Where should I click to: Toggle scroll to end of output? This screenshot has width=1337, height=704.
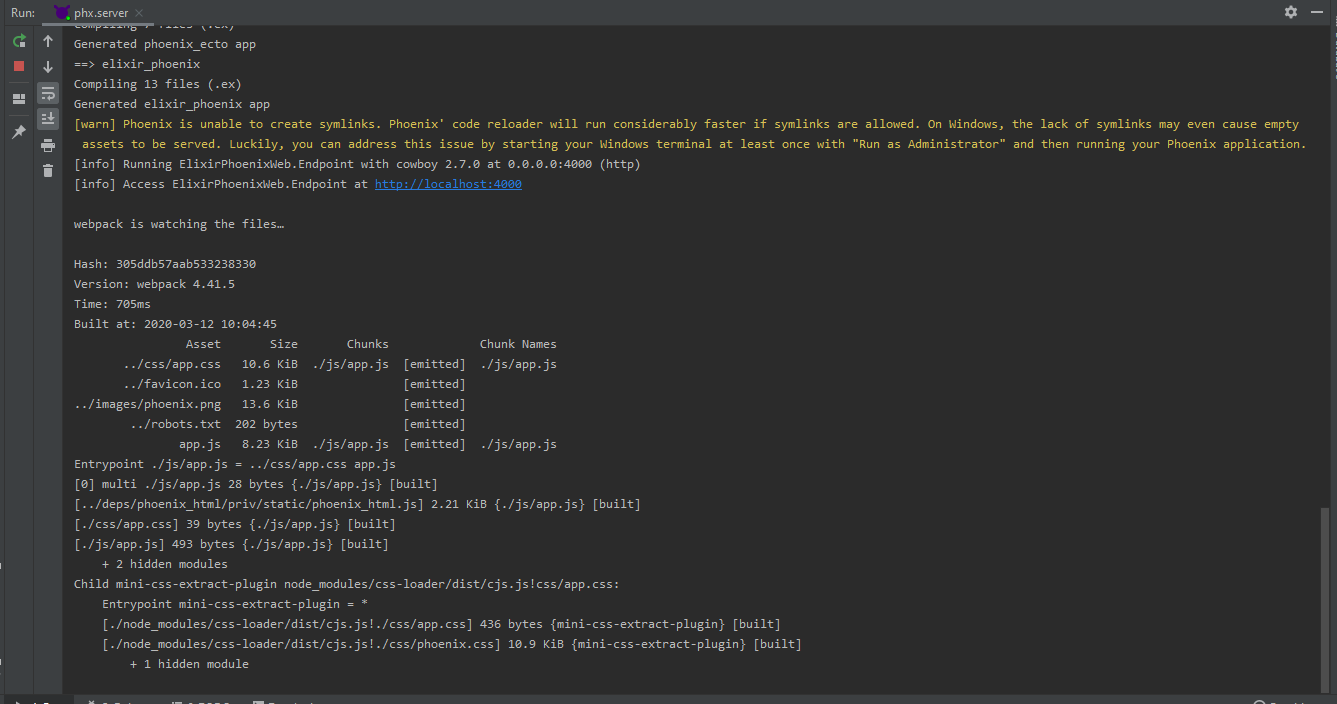click(x=48, y=119)
